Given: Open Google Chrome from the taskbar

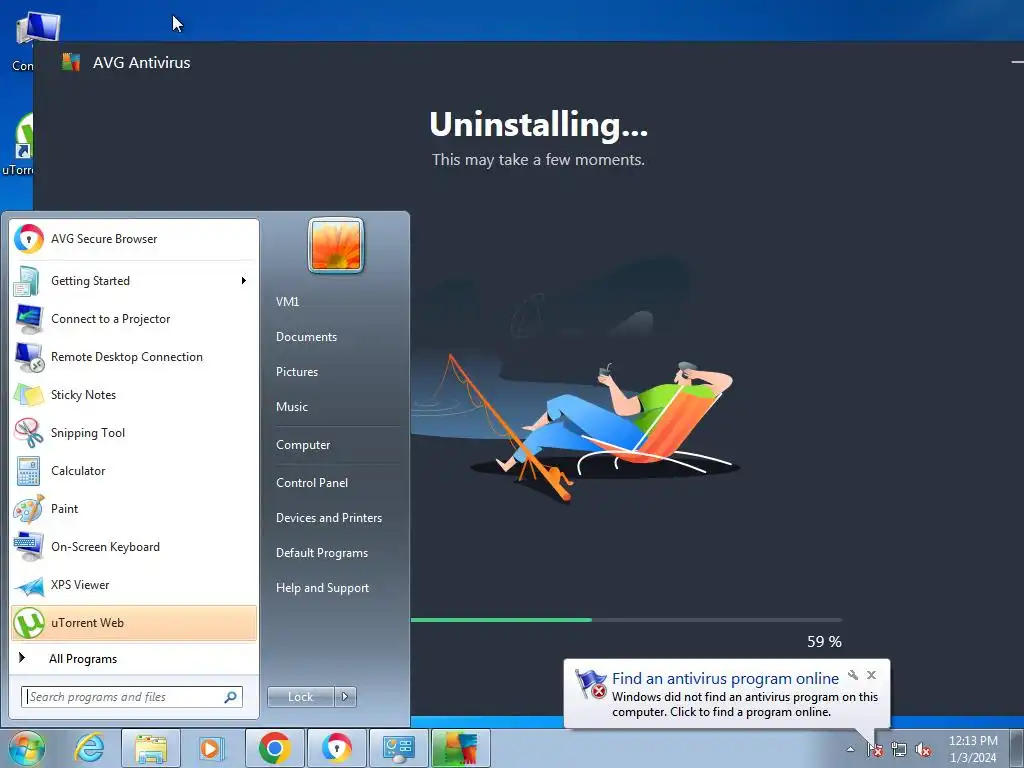Looking at the screenshot, I should coord(274,748).
